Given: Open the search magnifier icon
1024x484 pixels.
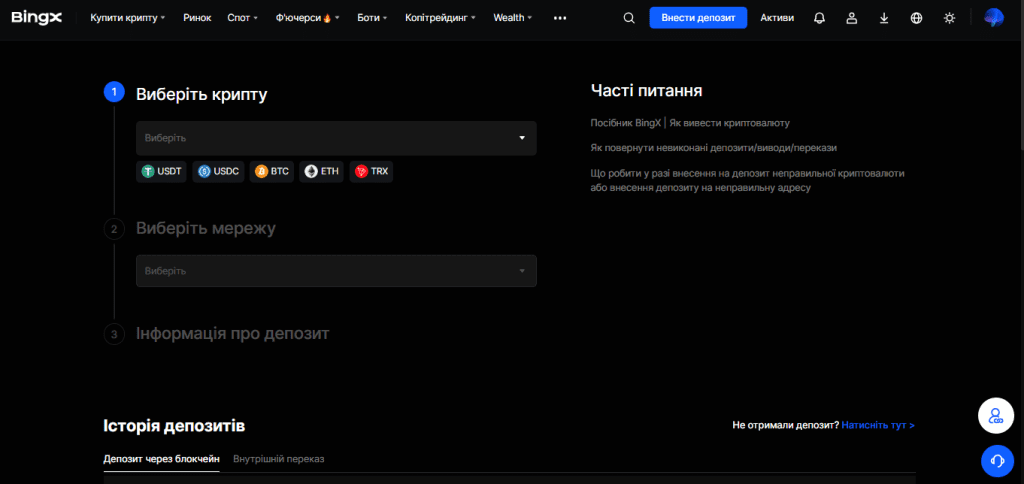Looking at the screenshot, I should (629, 18).
